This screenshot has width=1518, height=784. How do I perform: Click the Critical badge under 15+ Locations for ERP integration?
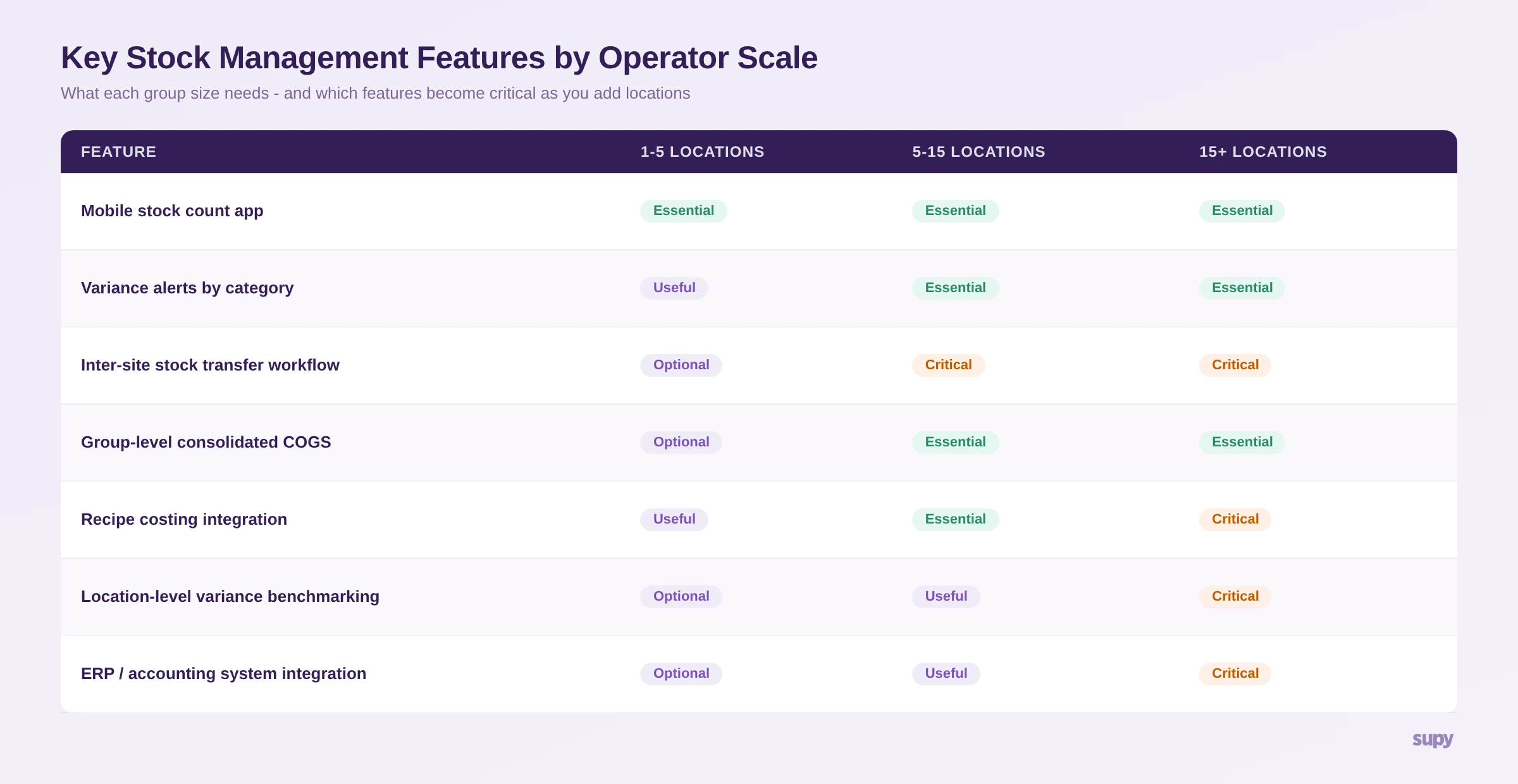click(x=1235, y=673)
